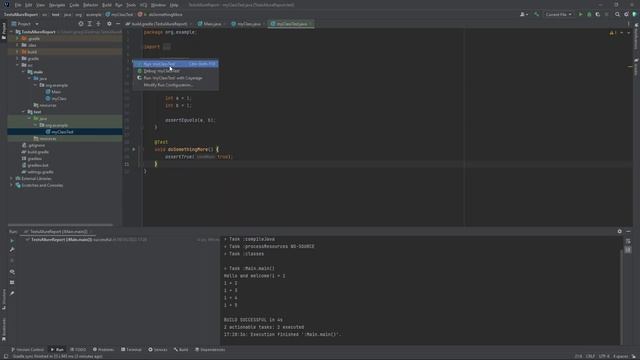
Task: Open TODO tool window button
Action: point(78,350)
